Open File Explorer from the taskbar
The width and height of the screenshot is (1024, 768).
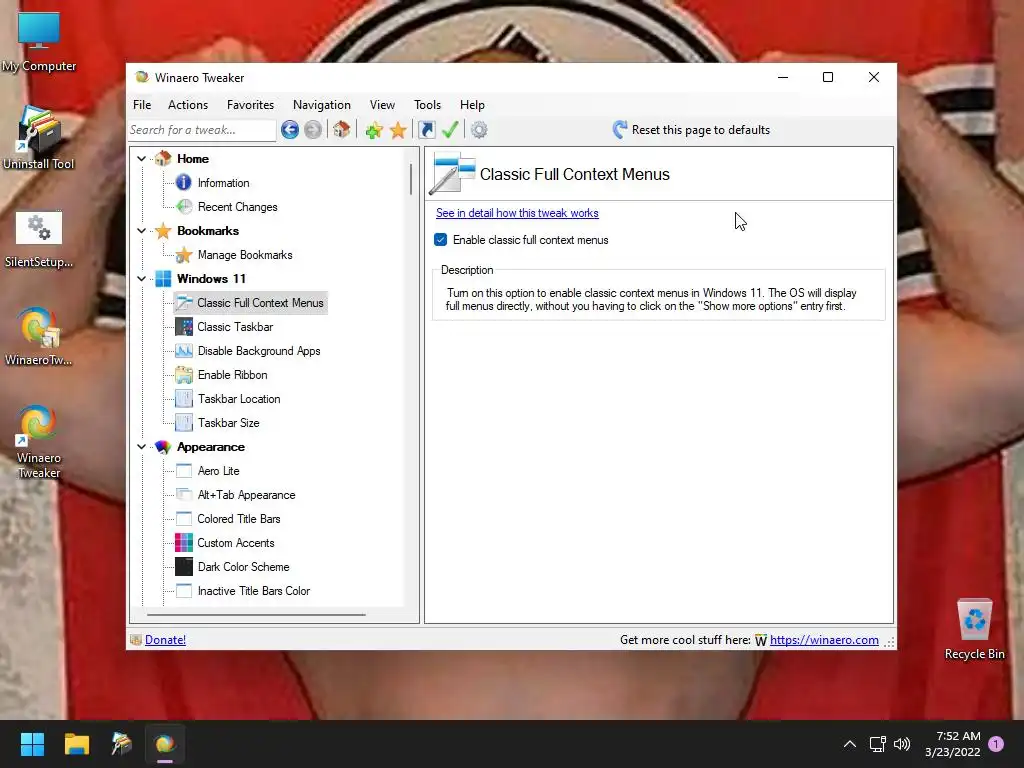[76, 744]
